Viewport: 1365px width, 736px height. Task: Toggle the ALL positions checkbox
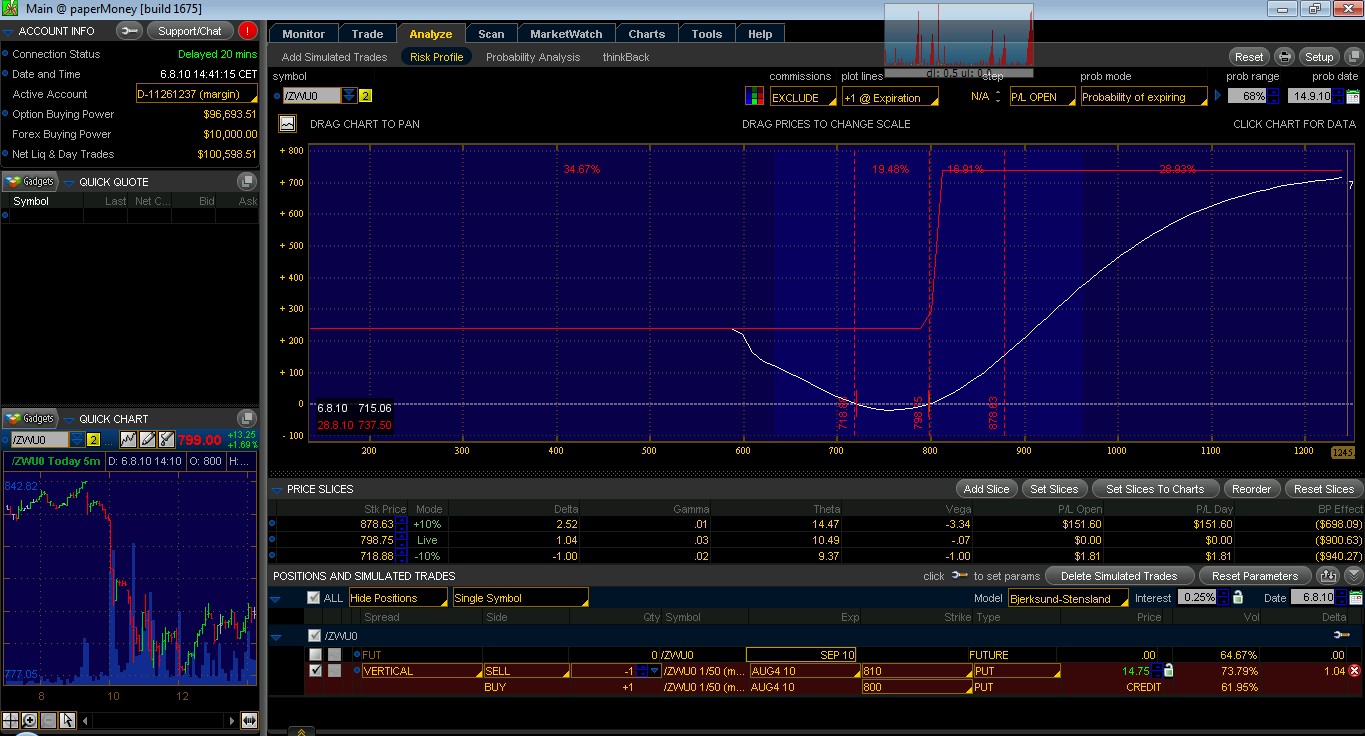(314, 598)
